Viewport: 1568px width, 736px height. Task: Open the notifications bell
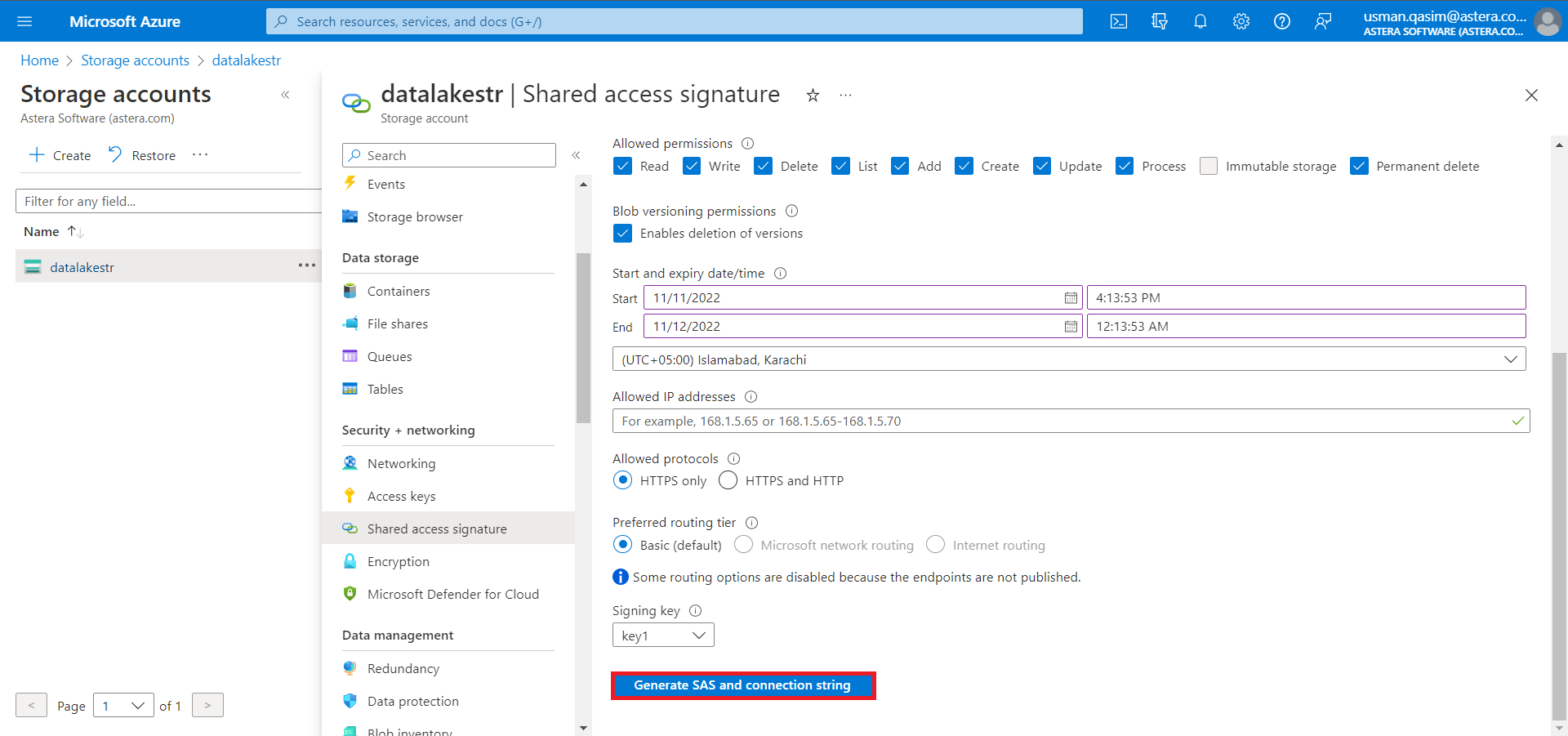(x=1200, y=21)
